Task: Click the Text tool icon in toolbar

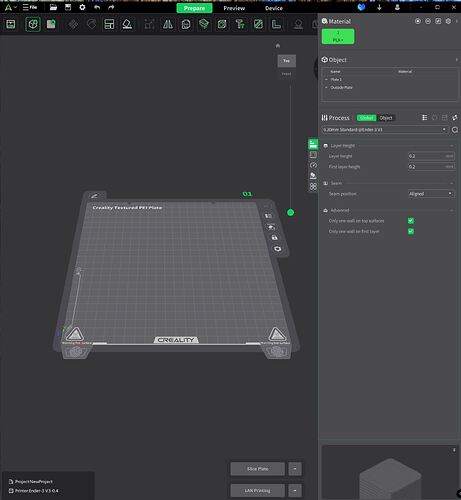Action: pos(240,24)
